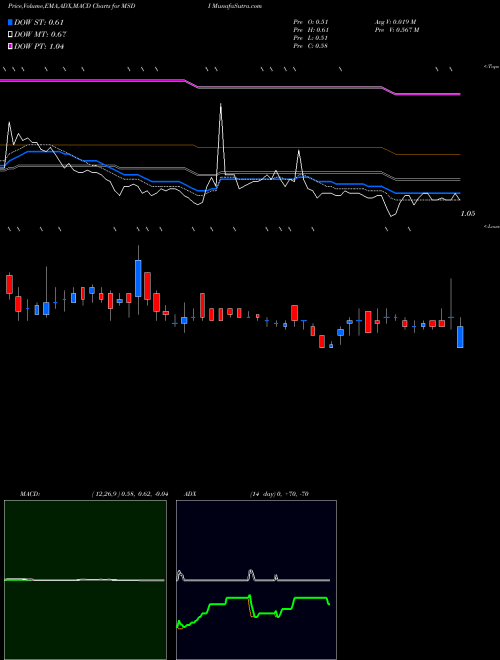Click the ADX panel title label
Screen dimensions: 500x660
[190, 494]
